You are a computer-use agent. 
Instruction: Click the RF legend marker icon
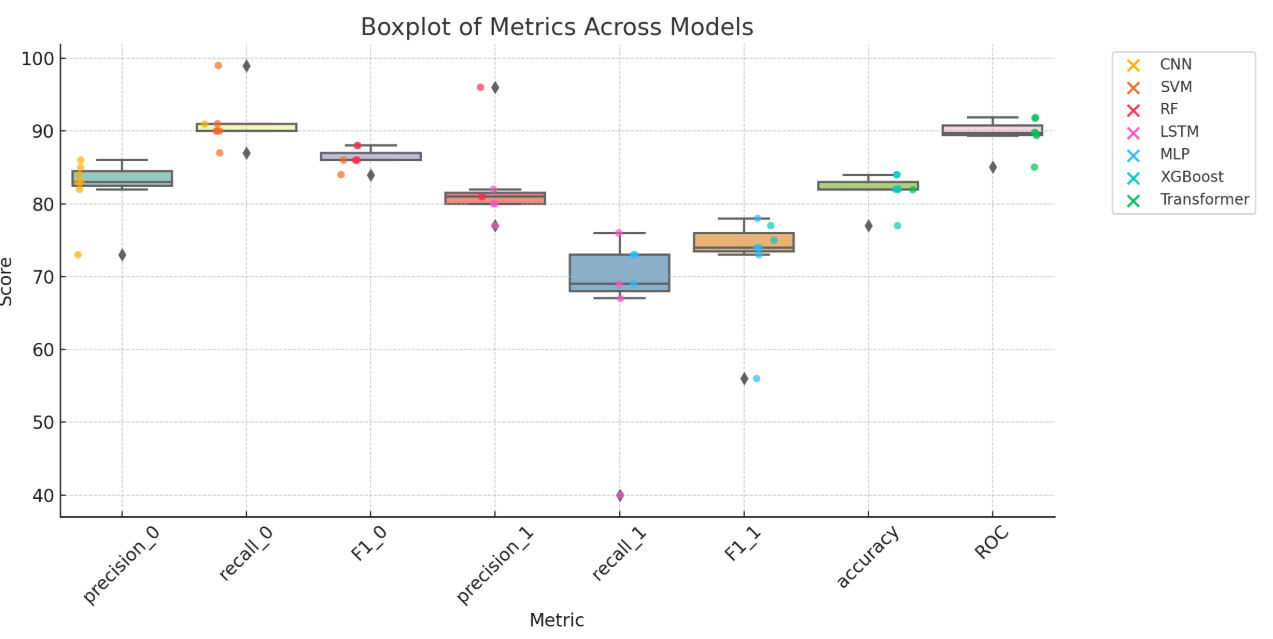point(1133,110)
